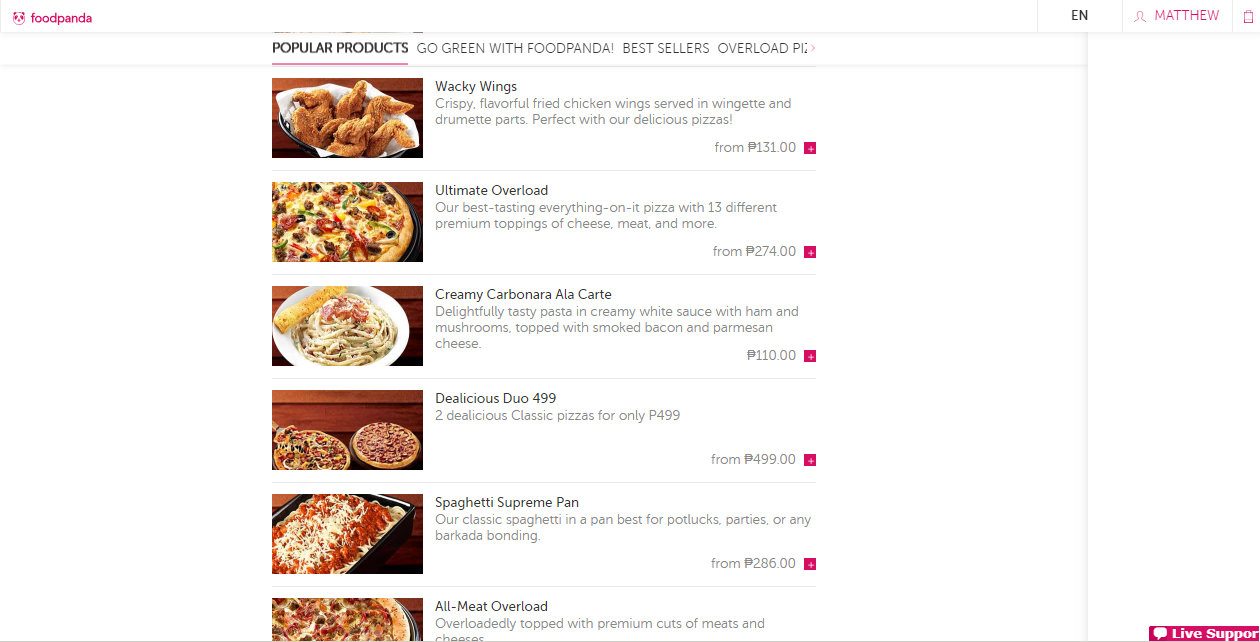Select Wacky Wings description starting 'Crispy, flavorful fried chicken'
The width and height of the screenshot is (1260, 642).
(x=613, y=112)
